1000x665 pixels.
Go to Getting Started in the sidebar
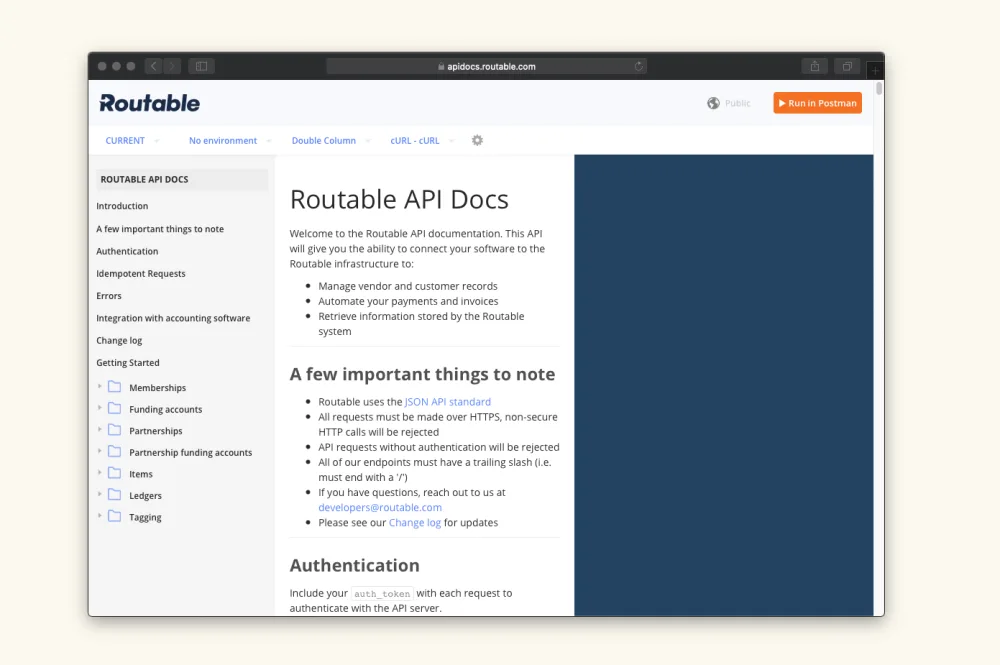[x=128, y=363]
